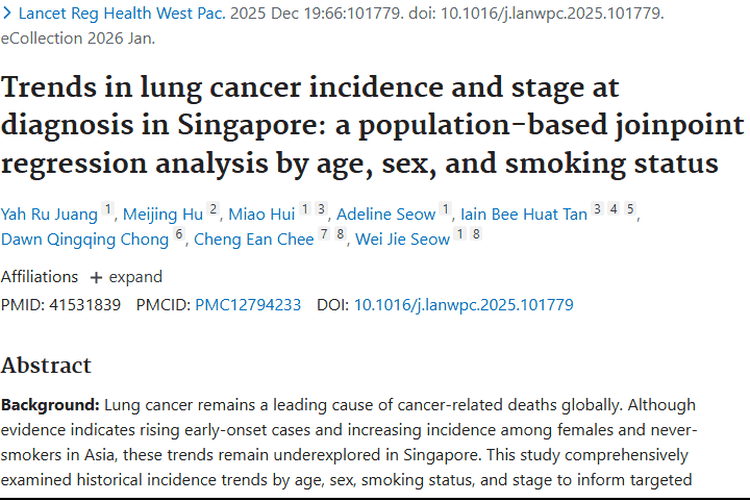Click affiliation superscript 7 after Cheng Ean Chee
This screenshot has height=500, width=750.
pos(323,235)
